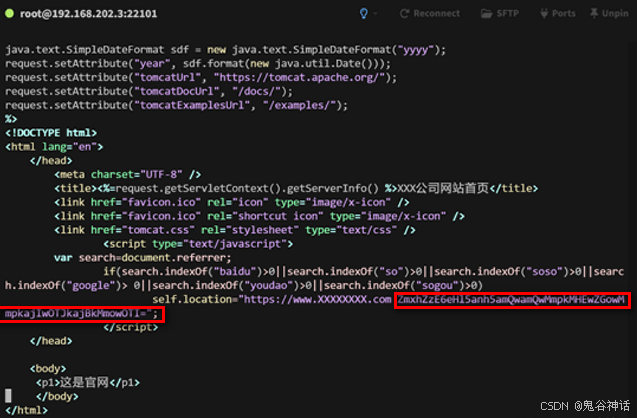
Task: Click the Unpin button
Action: (609, 13)
